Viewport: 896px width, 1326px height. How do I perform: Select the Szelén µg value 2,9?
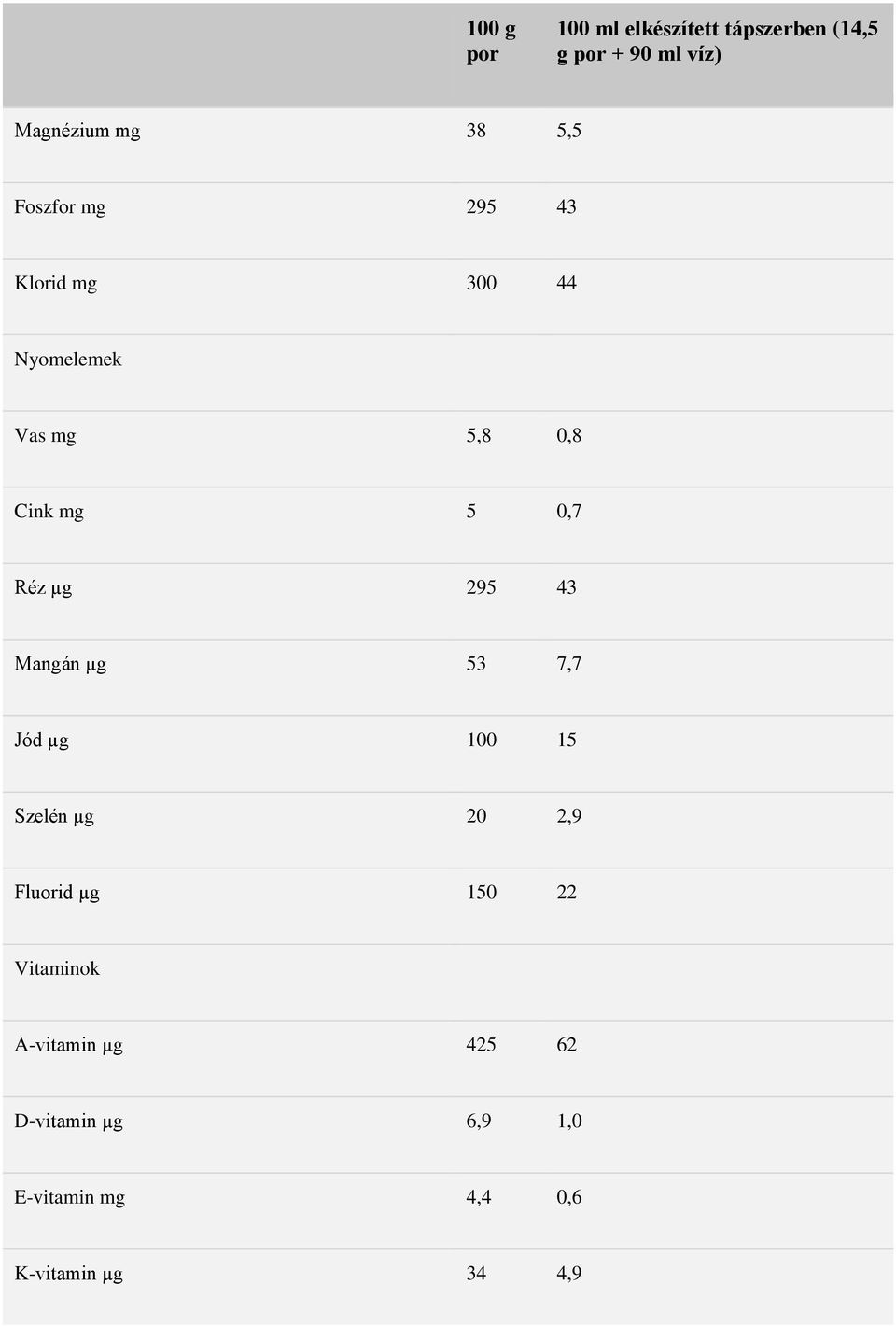569,816
